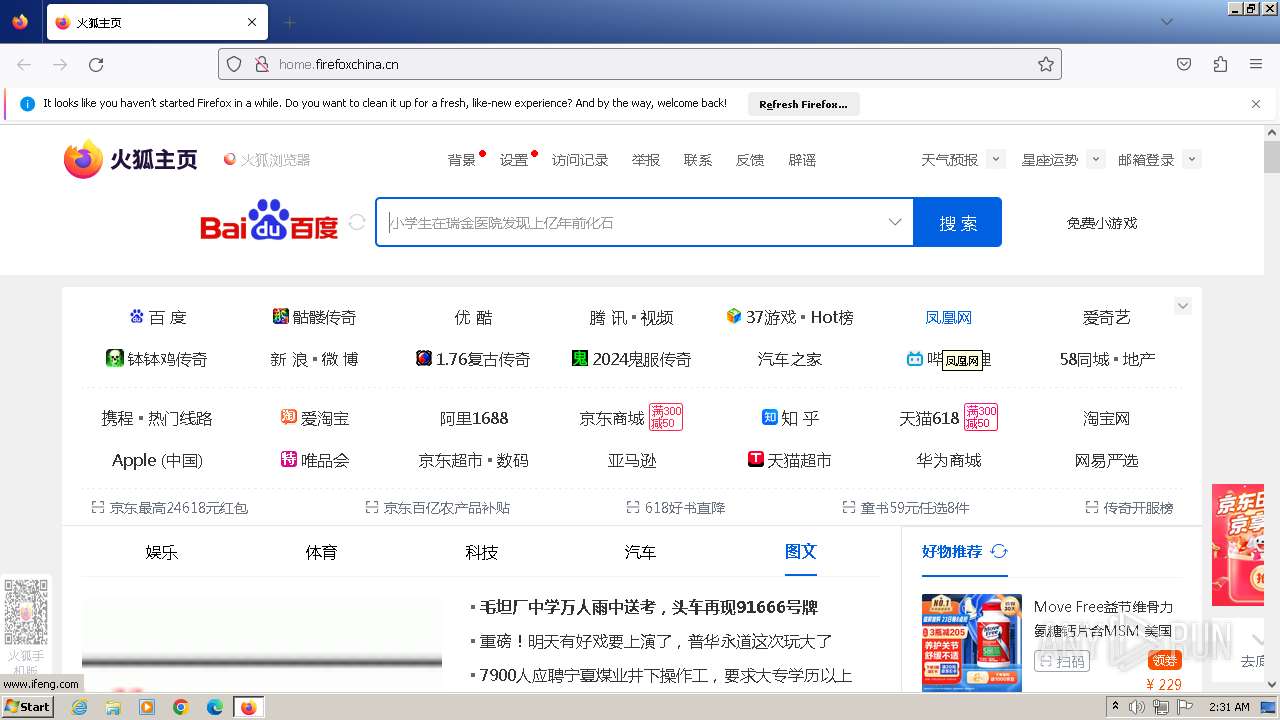Viewport: 1280px width, 720px height.
Task: Open the Save to Pocket icon
Action: coord(1184,64)
